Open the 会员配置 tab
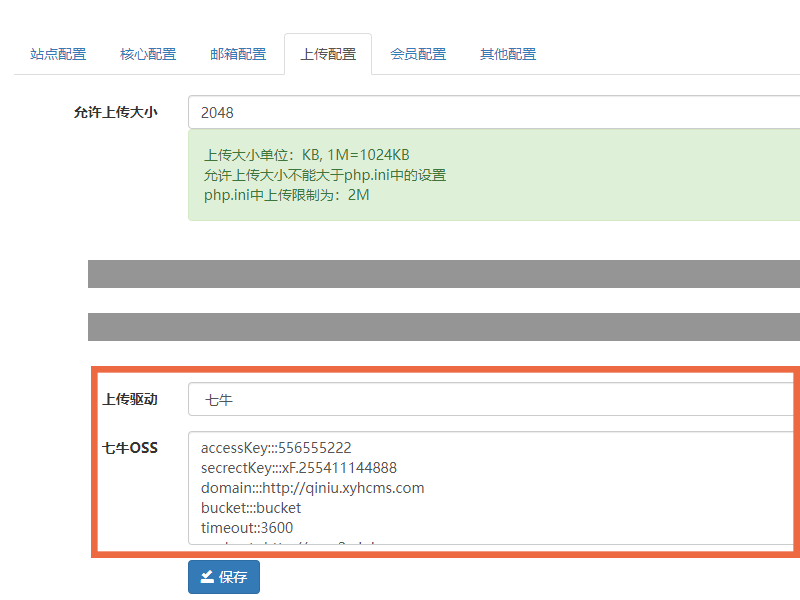The width and height of the screenshot is (800, 600). click(x=418, y=54)
